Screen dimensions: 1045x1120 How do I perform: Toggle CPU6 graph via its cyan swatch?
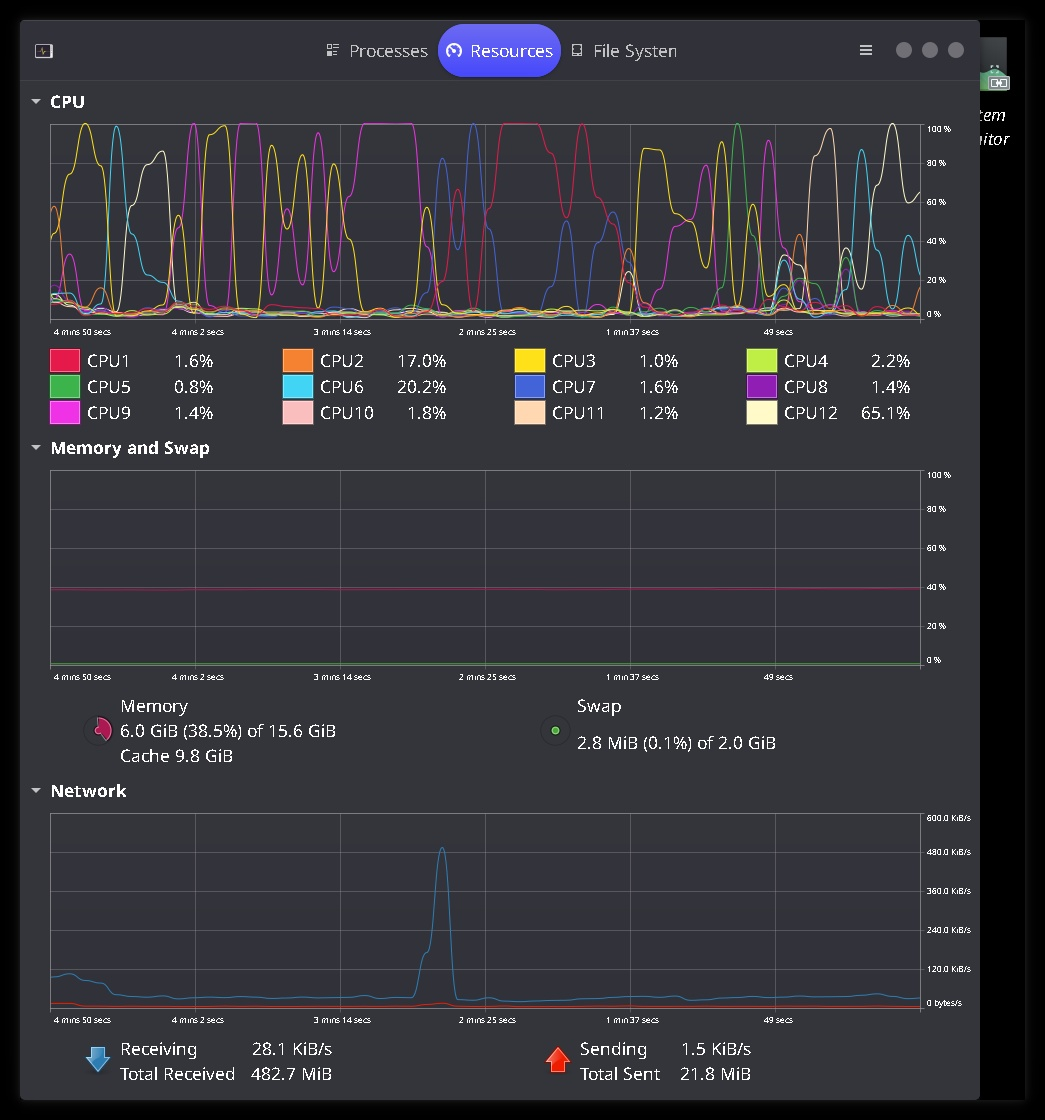tap(298, 387)
